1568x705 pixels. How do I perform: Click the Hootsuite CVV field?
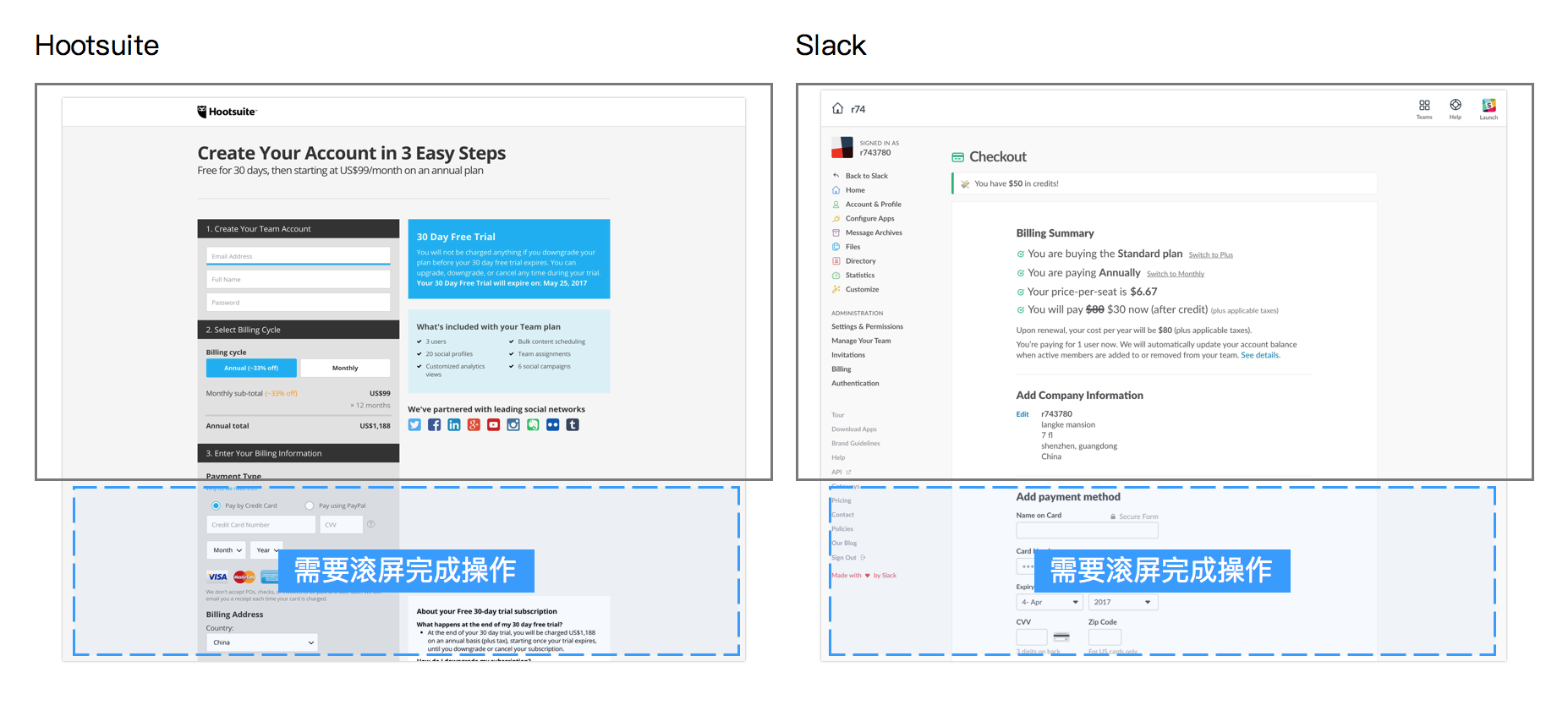(342, 525)
